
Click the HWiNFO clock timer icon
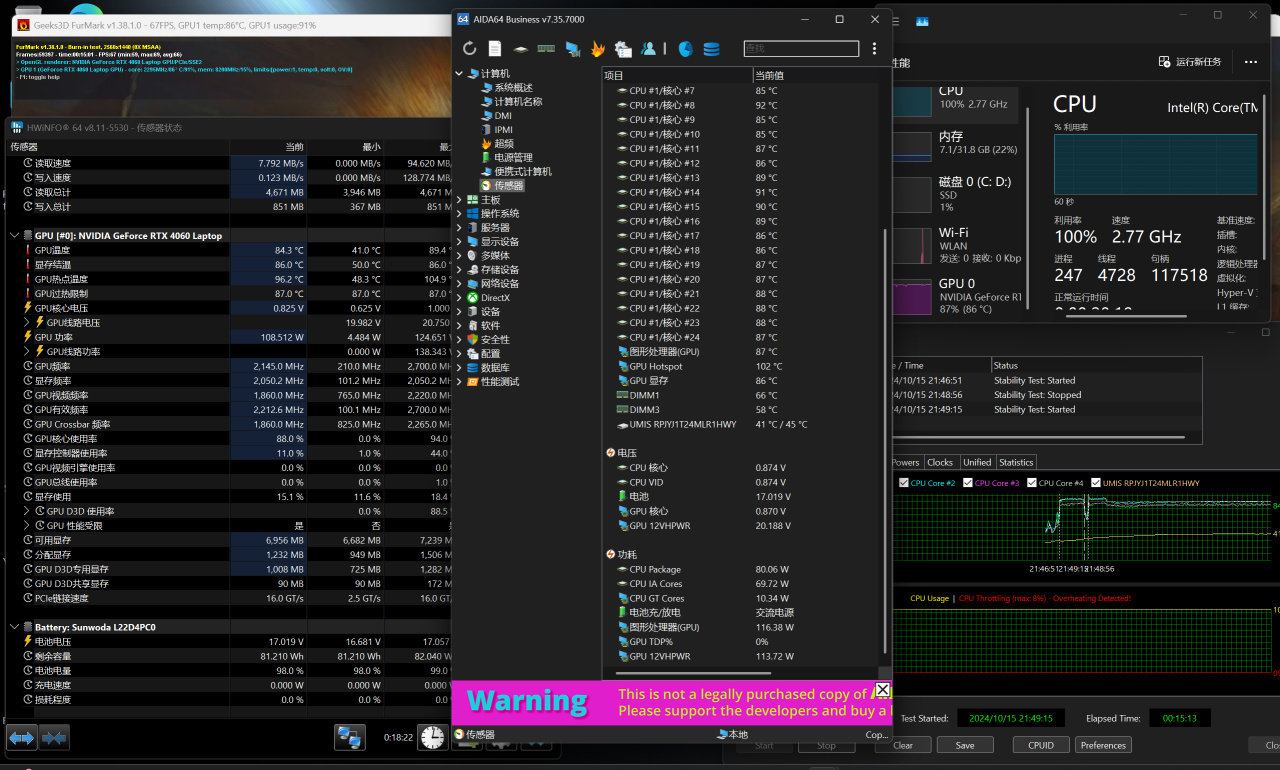pos(432,737)
